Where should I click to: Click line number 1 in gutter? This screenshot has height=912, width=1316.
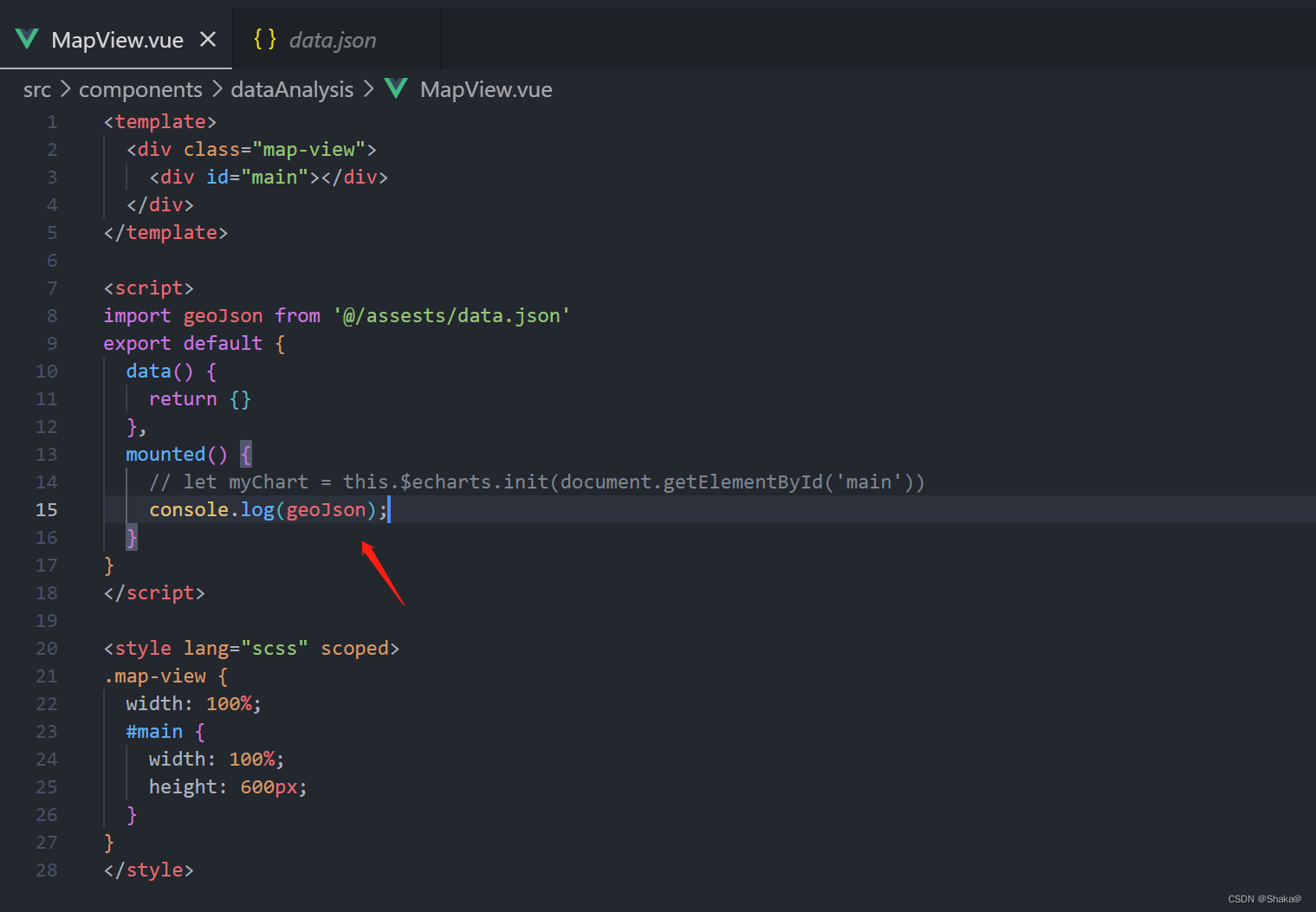52,122
